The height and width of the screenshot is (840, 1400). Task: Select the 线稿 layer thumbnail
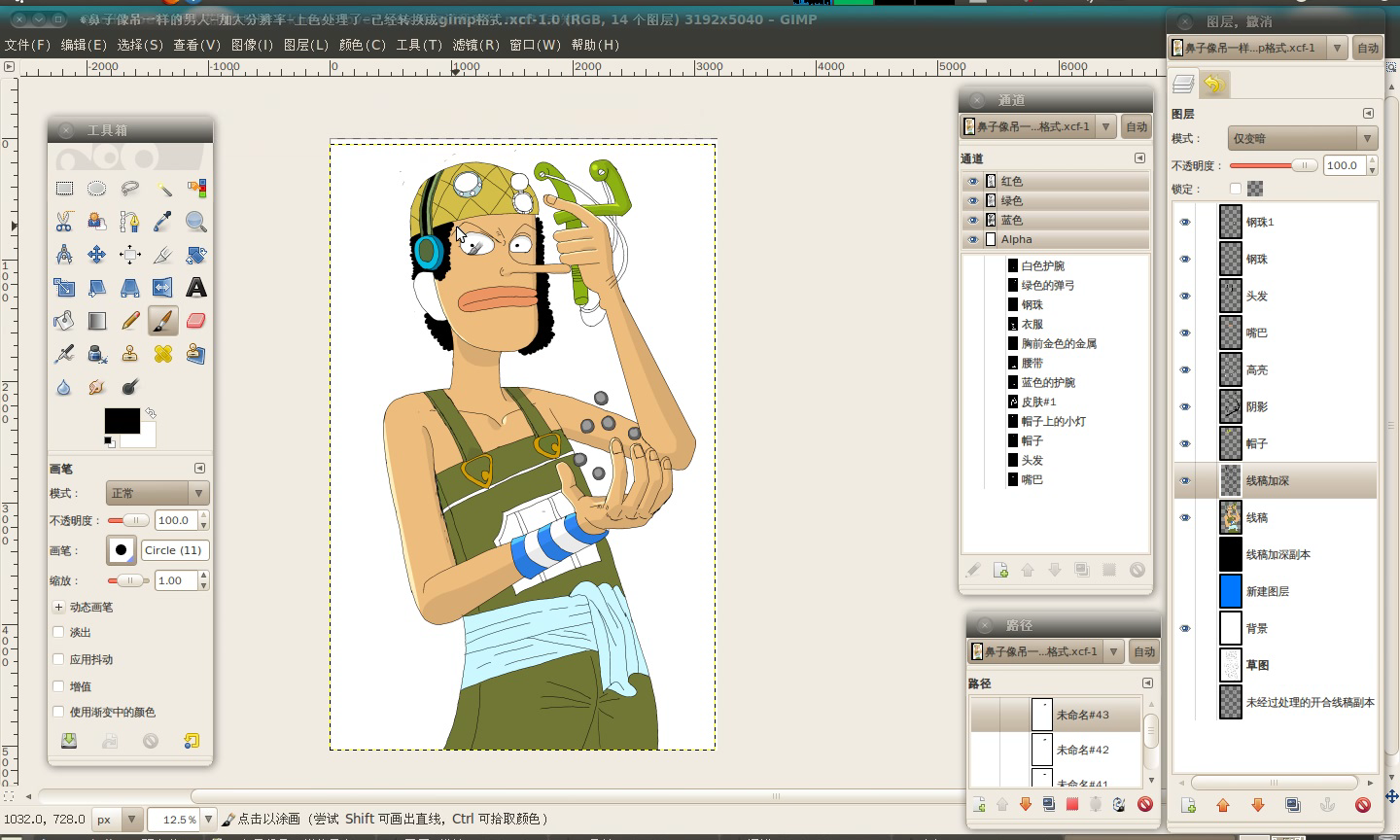point(1231,517)
